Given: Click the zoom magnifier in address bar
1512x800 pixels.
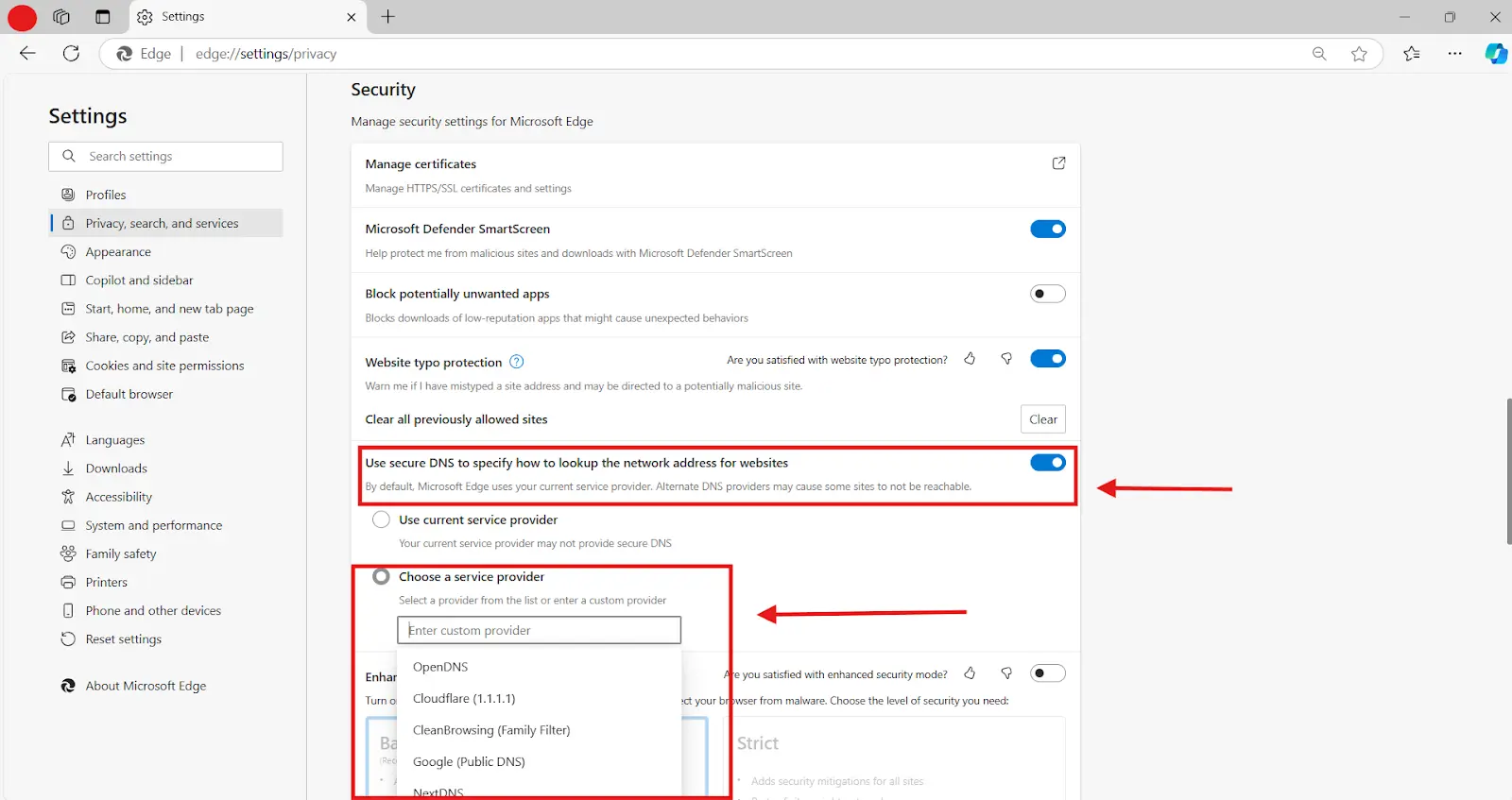Looking at the screenshot, I should click(x=1319, y=54).
